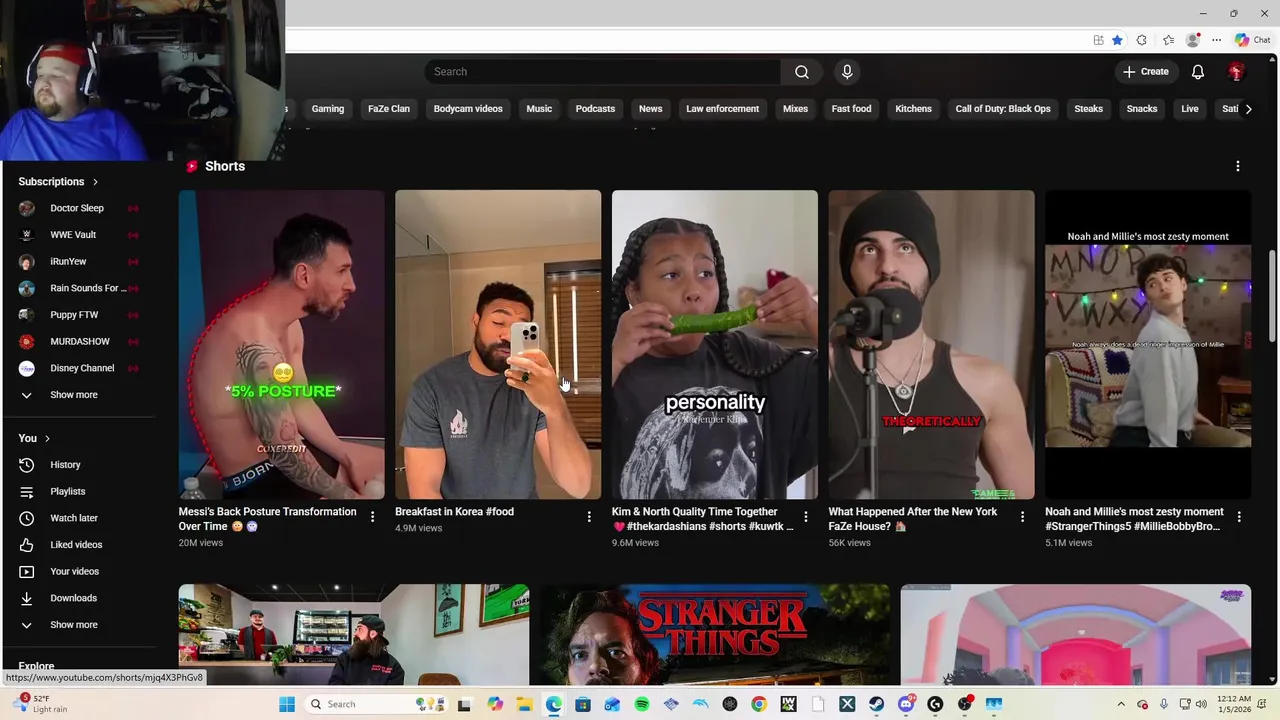Play Breakfast in Korea short thumbnail

pyautogui.click(x=498, y=344)
